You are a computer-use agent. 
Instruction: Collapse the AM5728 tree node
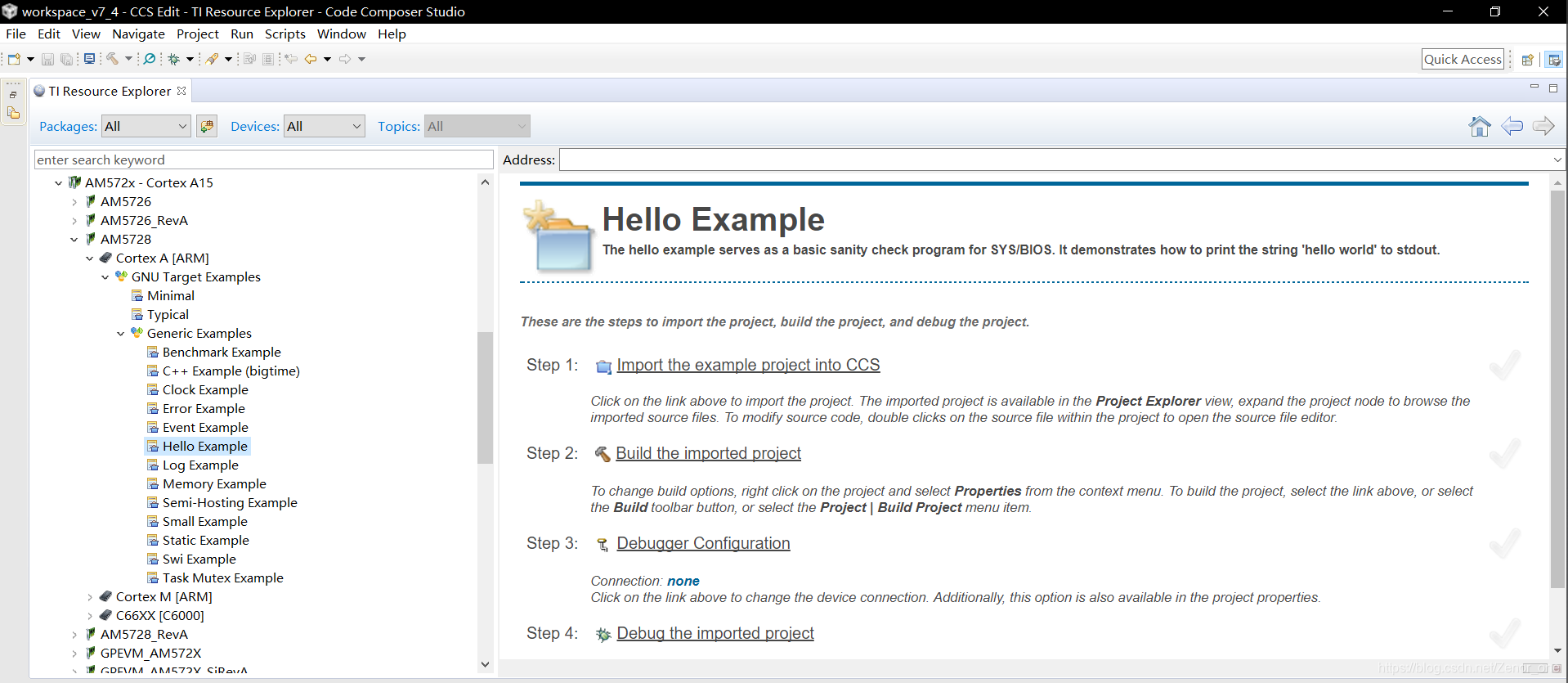click(x=74, y=240)
